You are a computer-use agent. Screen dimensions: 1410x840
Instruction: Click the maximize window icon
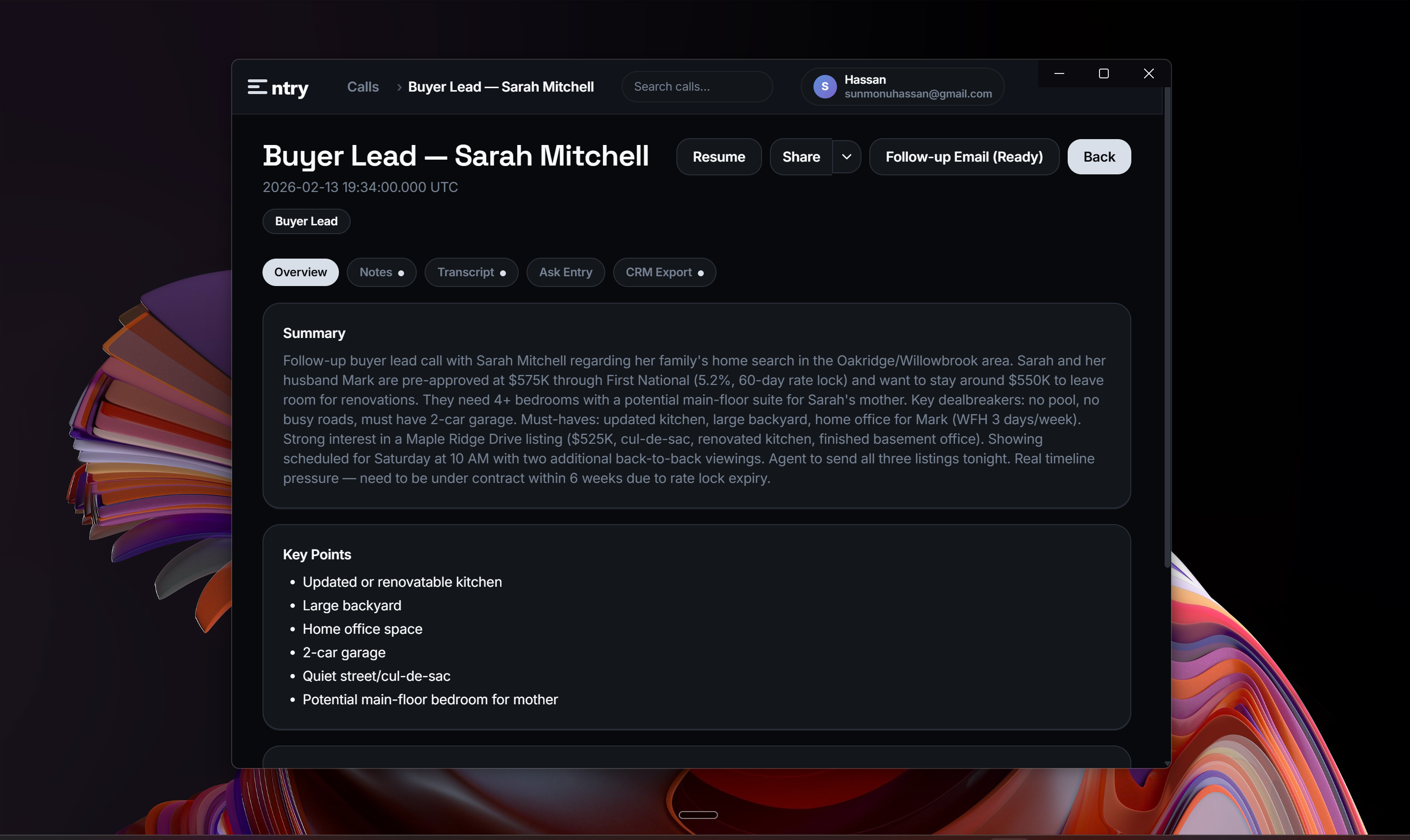pos(1103,73)
